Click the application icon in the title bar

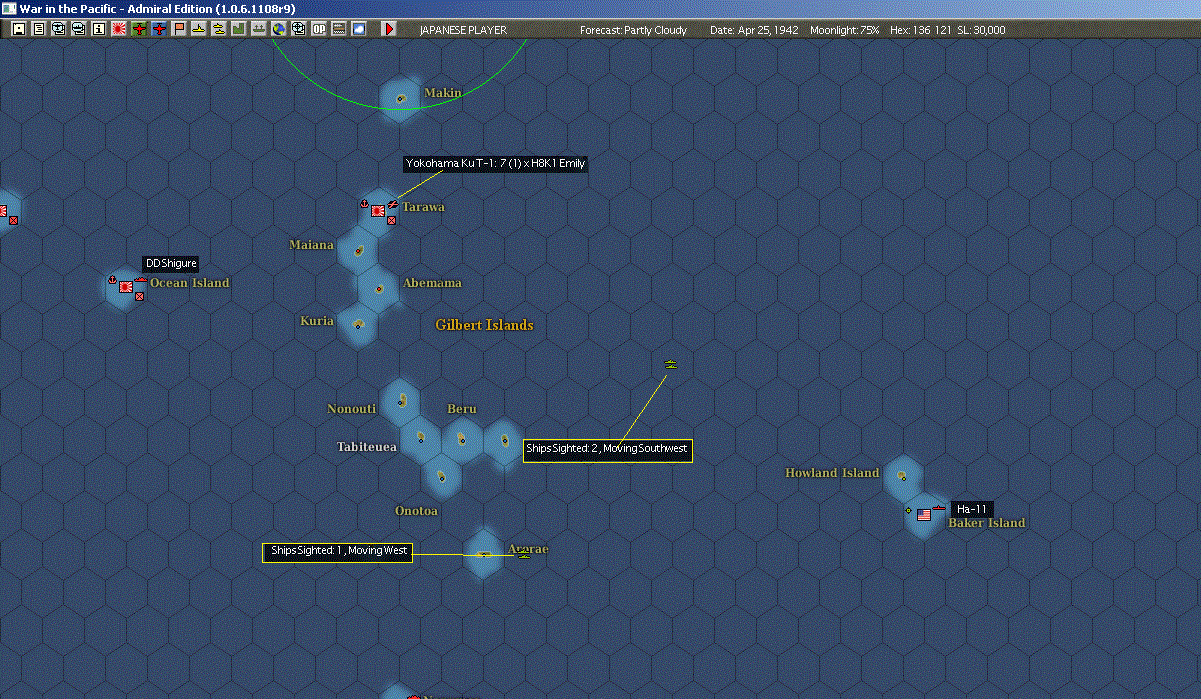(9, 8)
